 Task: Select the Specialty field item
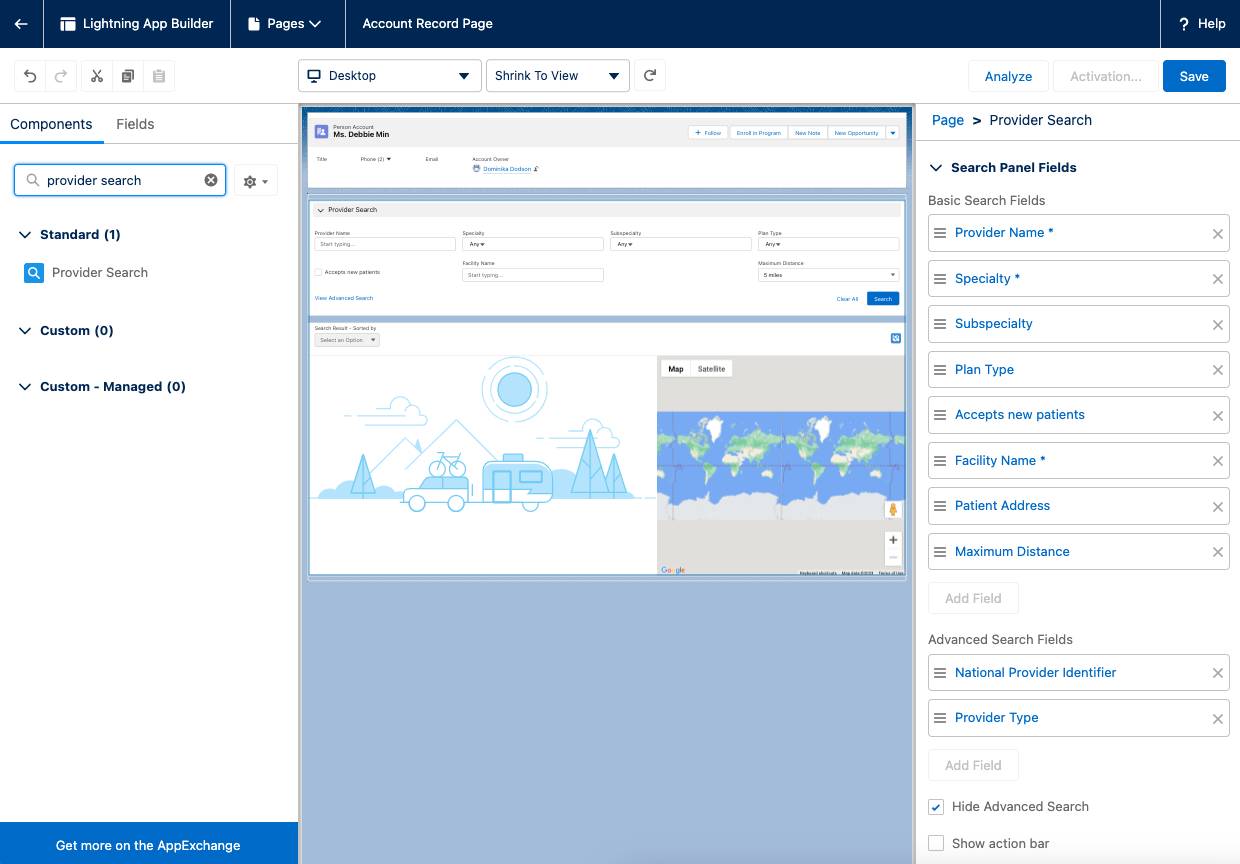[x=1078, y=279]
